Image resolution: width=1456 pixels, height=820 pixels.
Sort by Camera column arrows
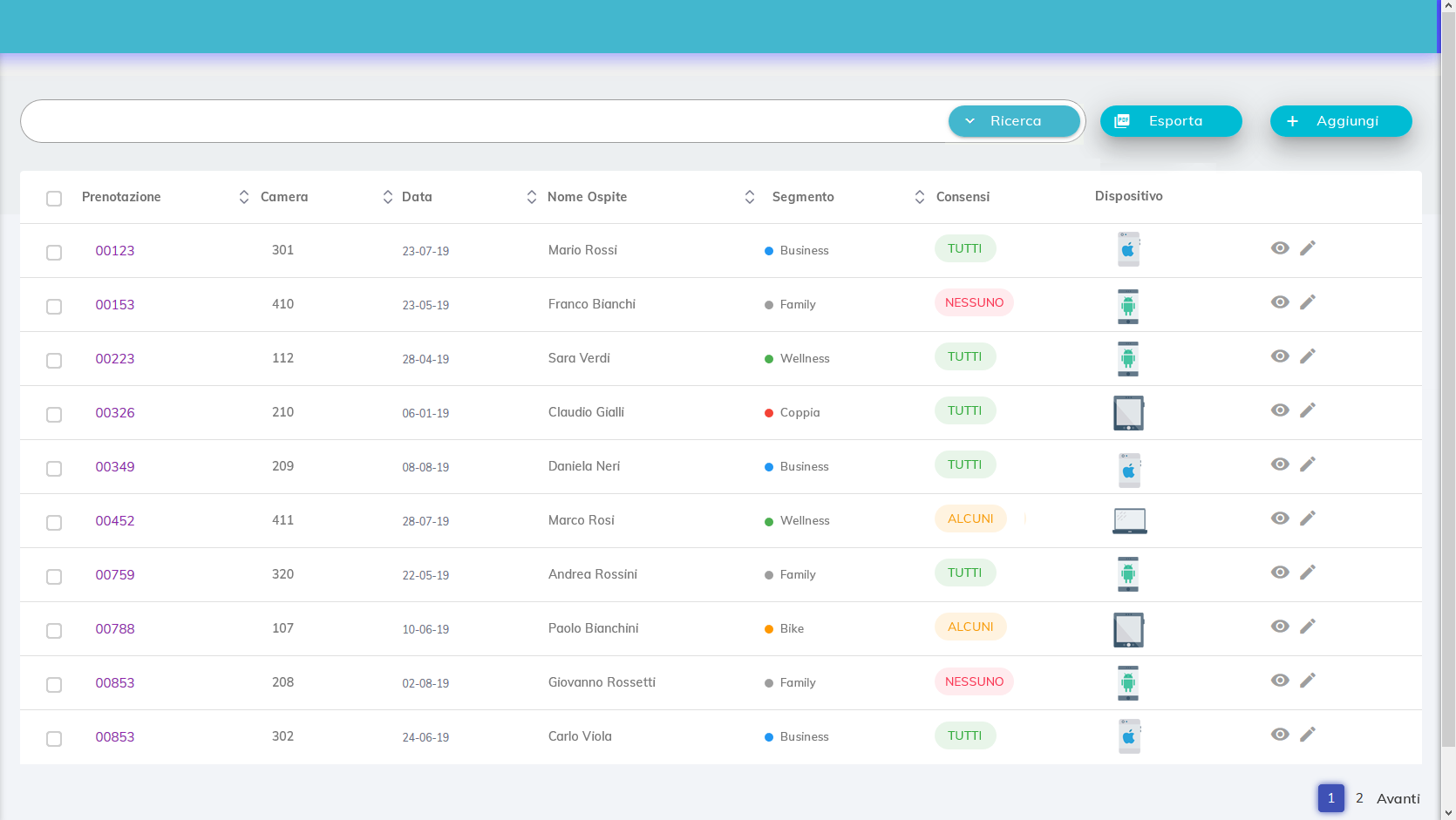point(388,198)
